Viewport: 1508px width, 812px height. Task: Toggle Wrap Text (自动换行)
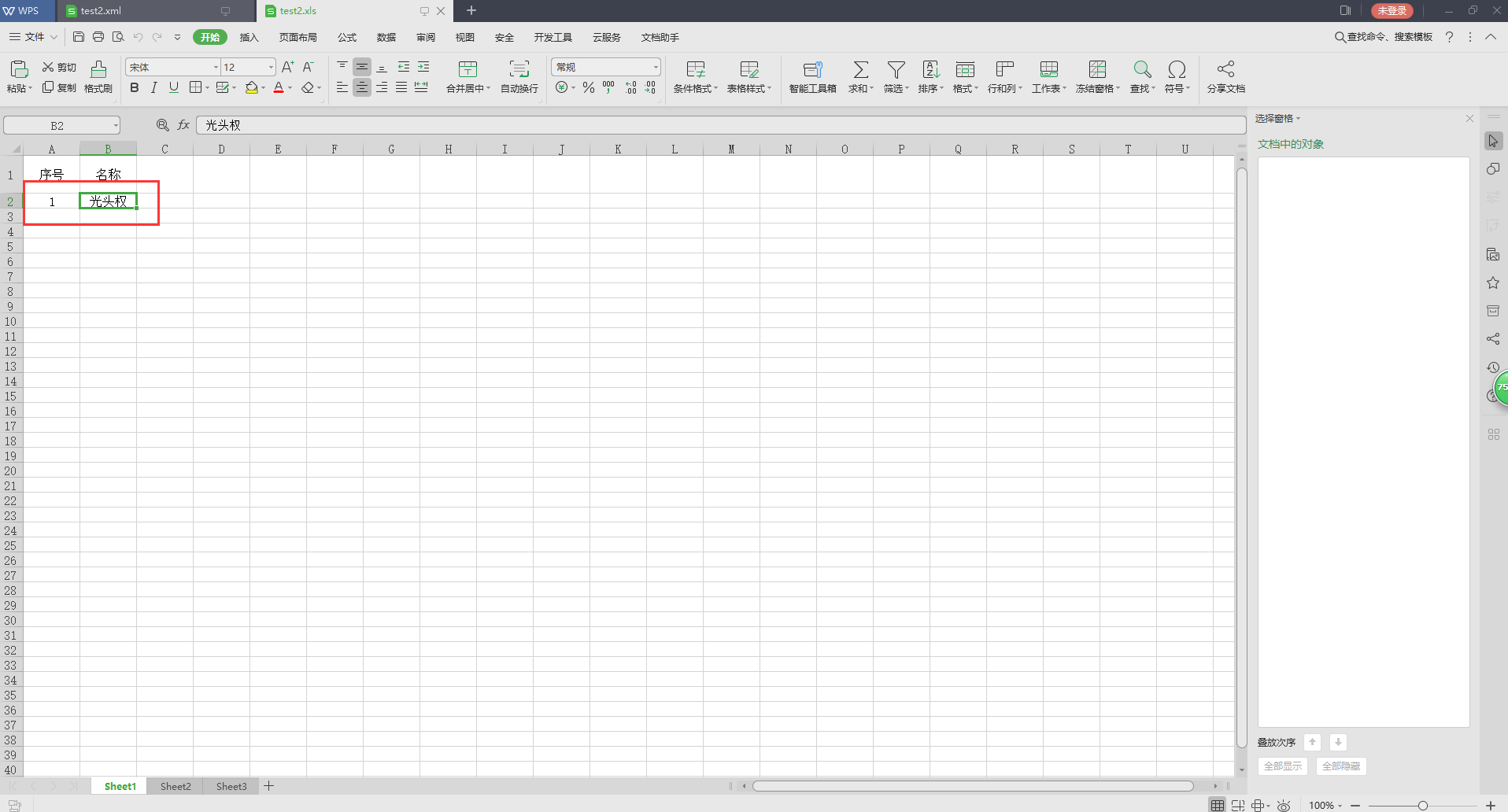(x=519, y=77)
